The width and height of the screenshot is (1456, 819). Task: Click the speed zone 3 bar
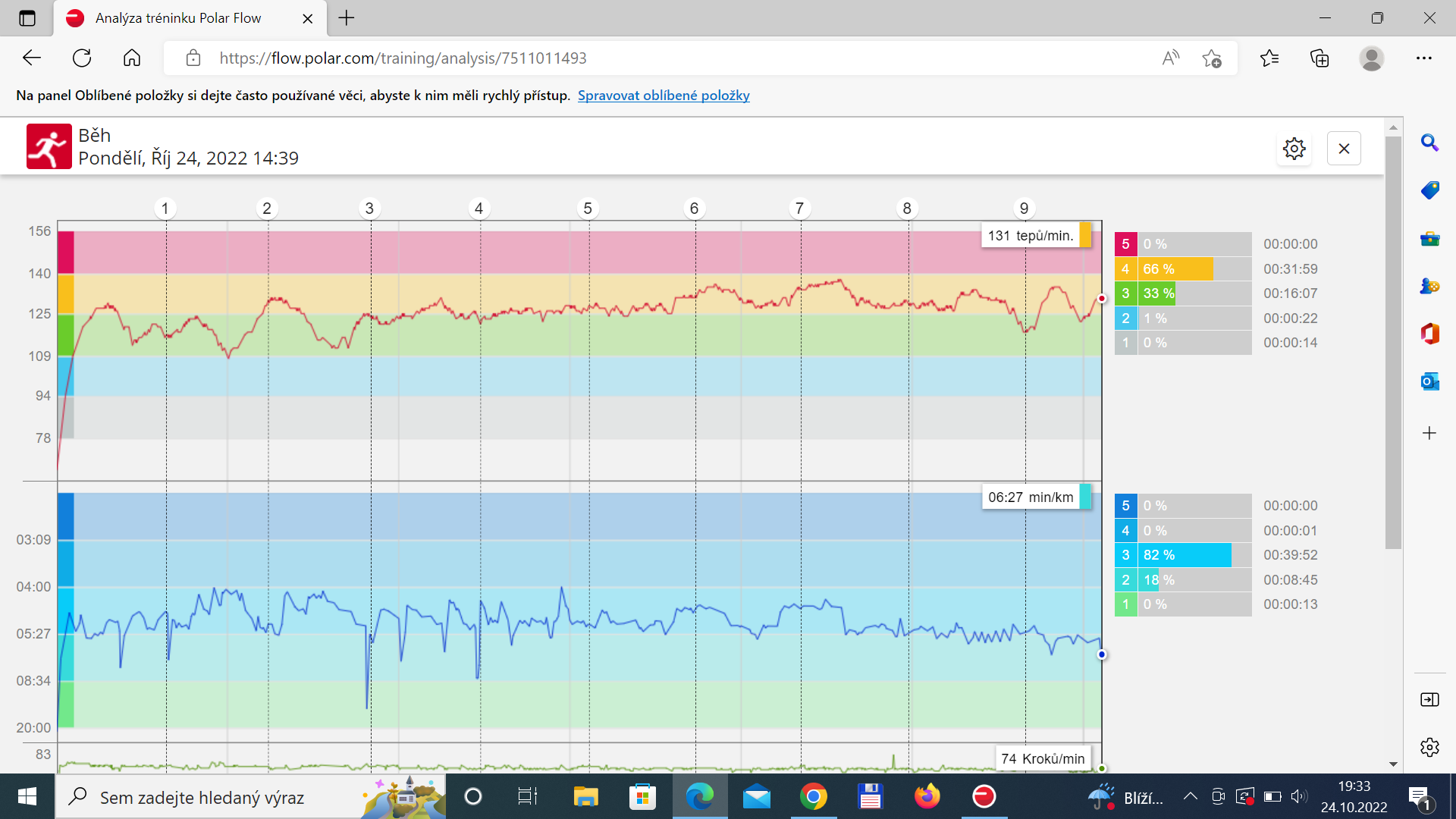1183,555
